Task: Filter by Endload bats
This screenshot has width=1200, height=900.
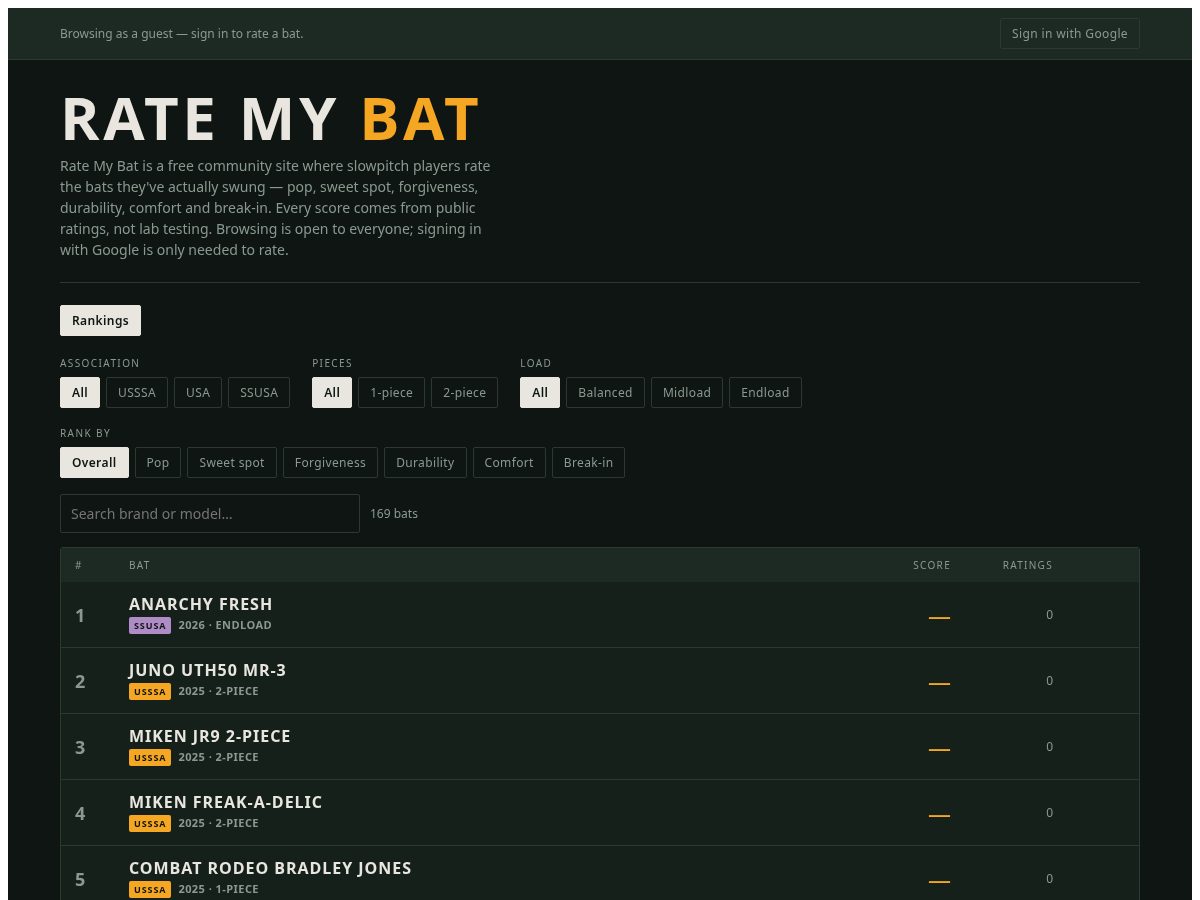Action: (765, 392)
